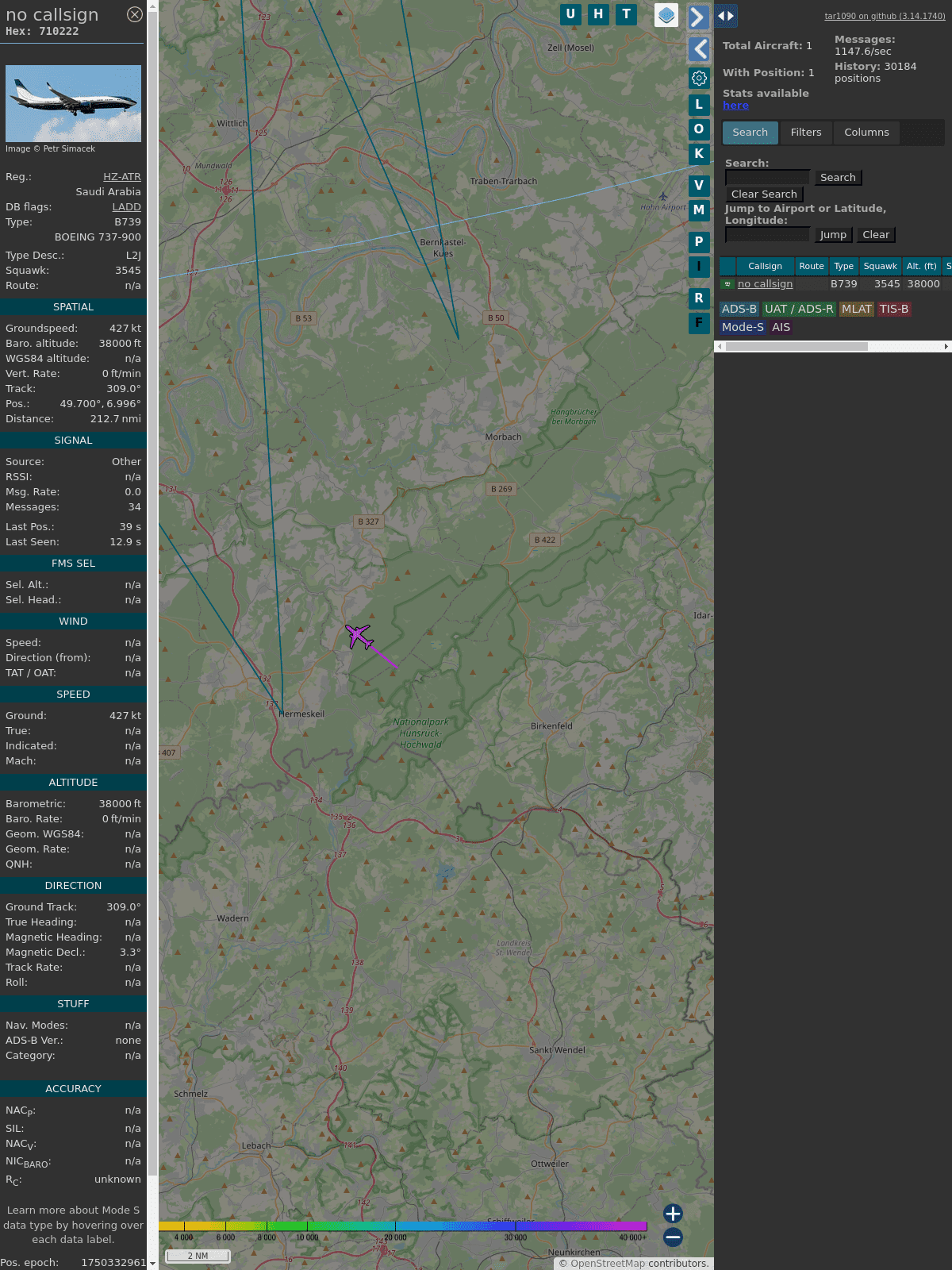Open the settings gear

point(699,78)
